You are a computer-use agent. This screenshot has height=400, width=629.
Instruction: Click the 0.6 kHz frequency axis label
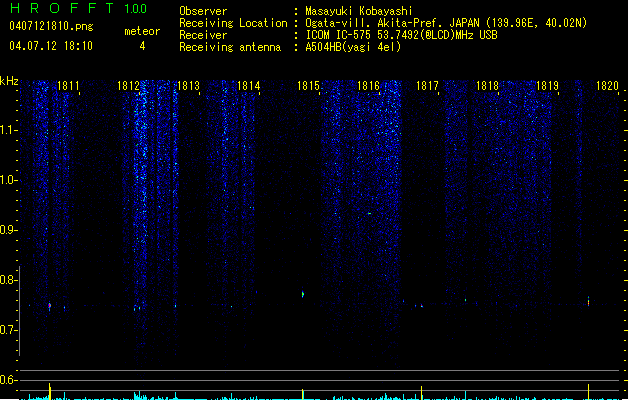coord(8,380)
